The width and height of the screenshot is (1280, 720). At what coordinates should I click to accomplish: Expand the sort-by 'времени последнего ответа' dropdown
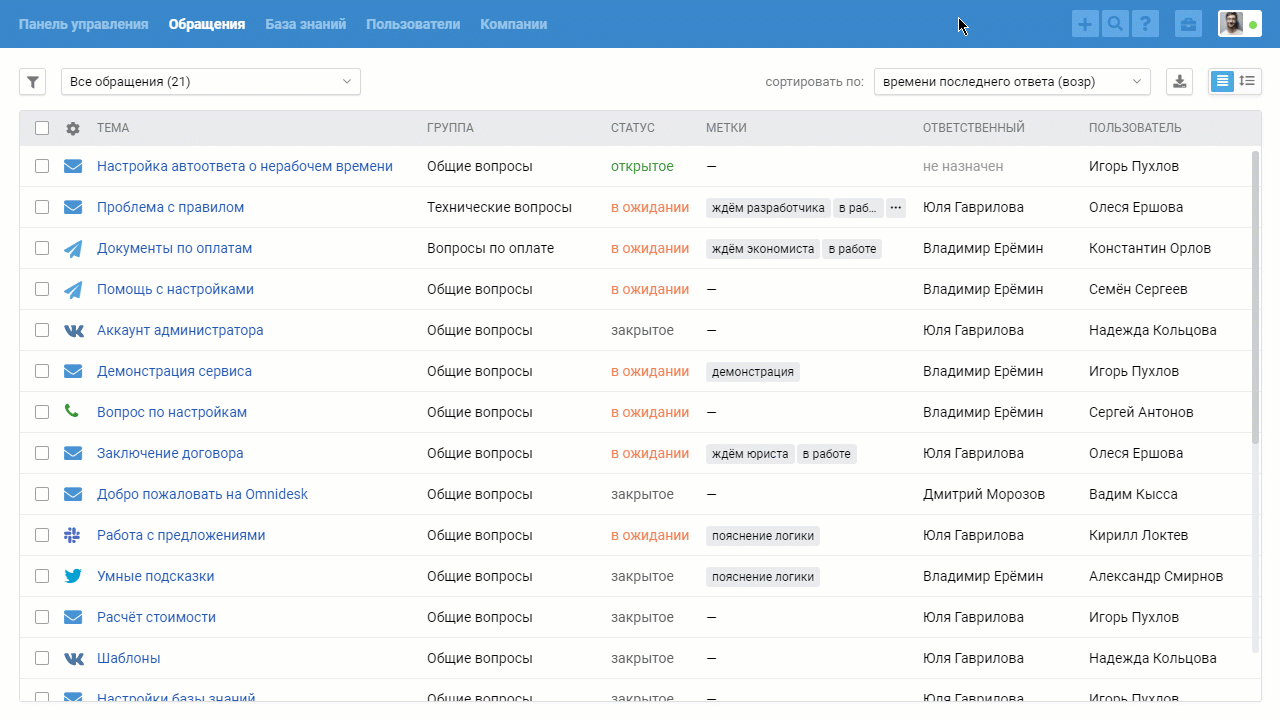pyautogui.click(x=1011, y=82)
